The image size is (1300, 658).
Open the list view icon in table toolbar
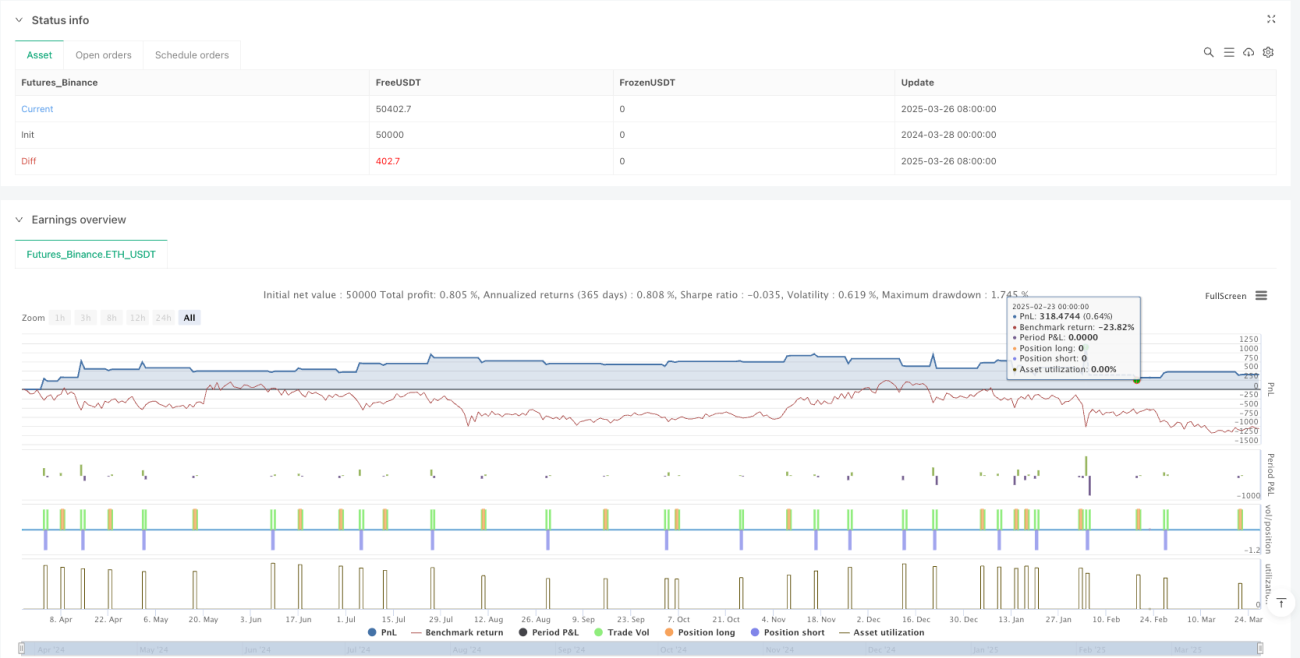1228,52
